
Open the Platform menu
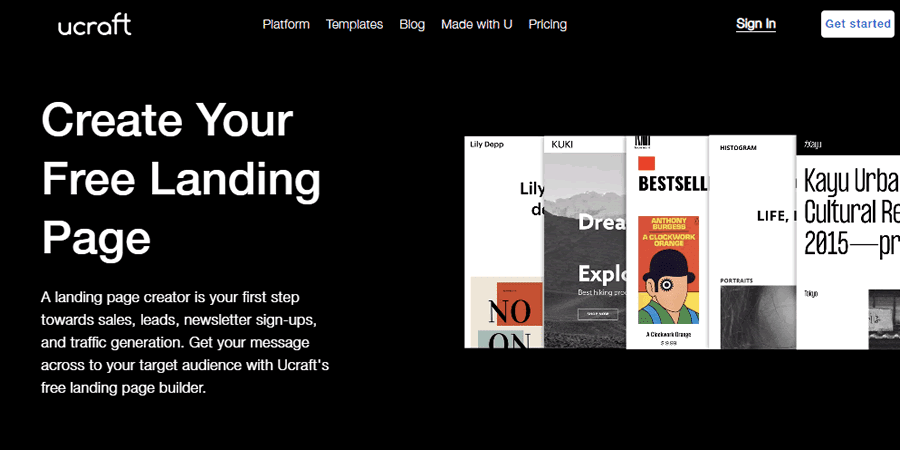[286, 24]
